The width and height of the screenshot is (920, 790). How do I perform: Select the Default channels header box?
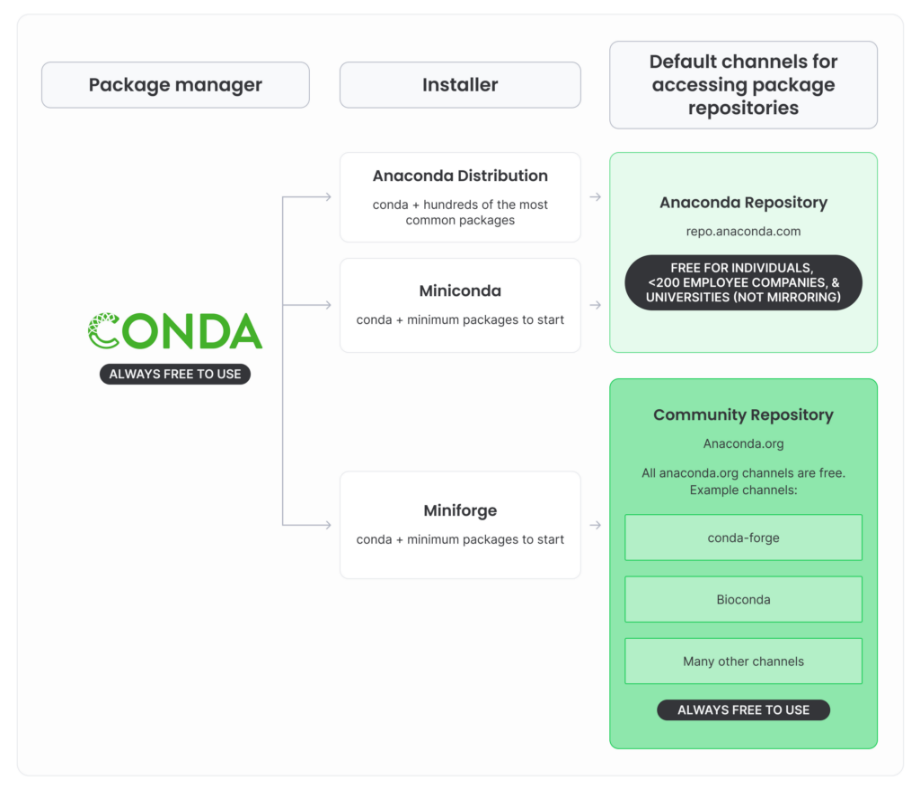[x=743, y=85]
